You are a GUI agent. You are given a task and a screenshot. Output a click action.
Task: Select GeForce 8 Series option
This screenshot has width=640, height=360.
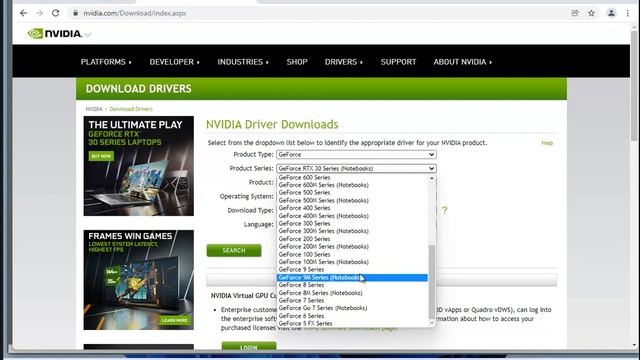[352, 285]
